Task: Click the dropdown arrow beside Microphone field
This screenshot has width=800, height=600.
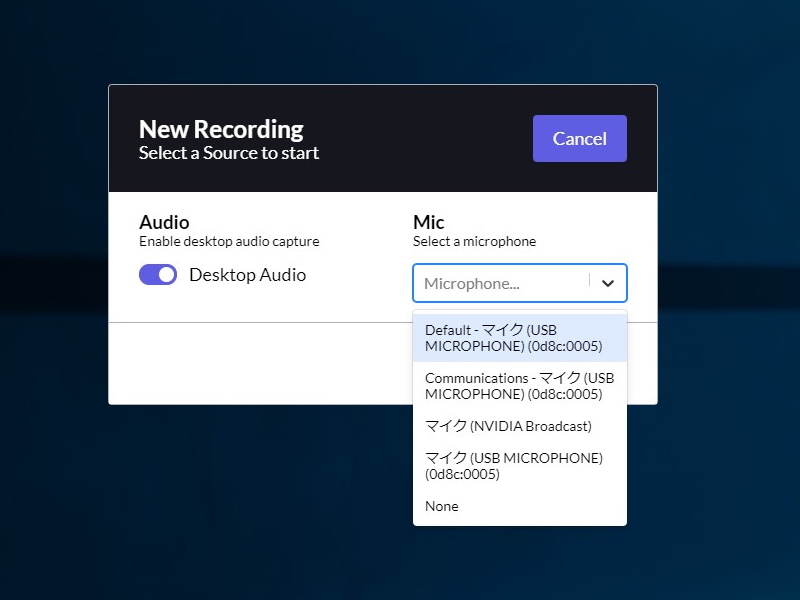Action: click(607, 283)
